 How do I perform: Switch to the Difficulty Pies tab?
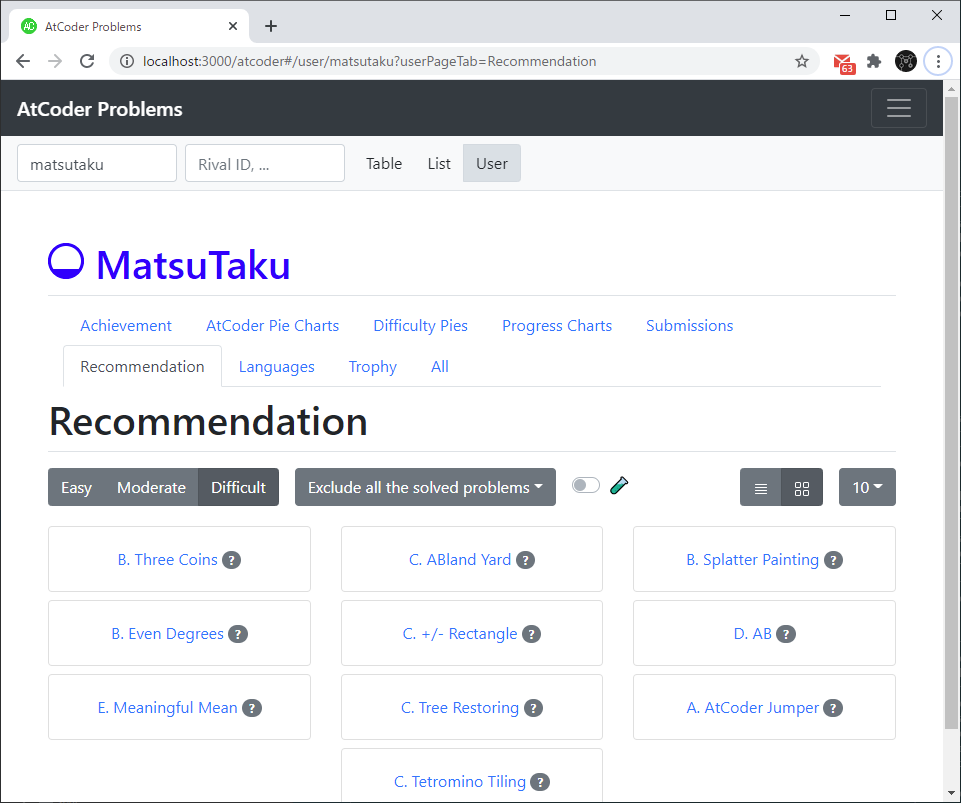pyautogui.click(x=420, y=325)
